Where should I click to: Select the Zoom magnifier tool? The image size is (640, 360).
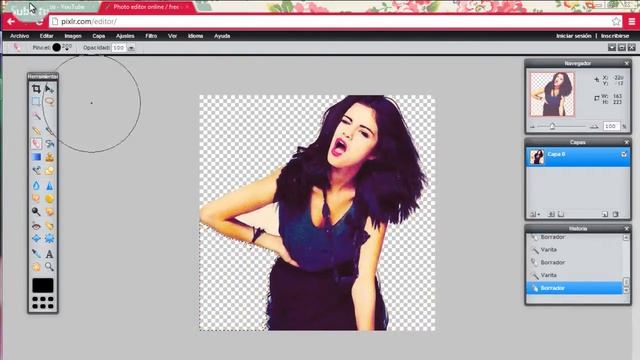49,267
